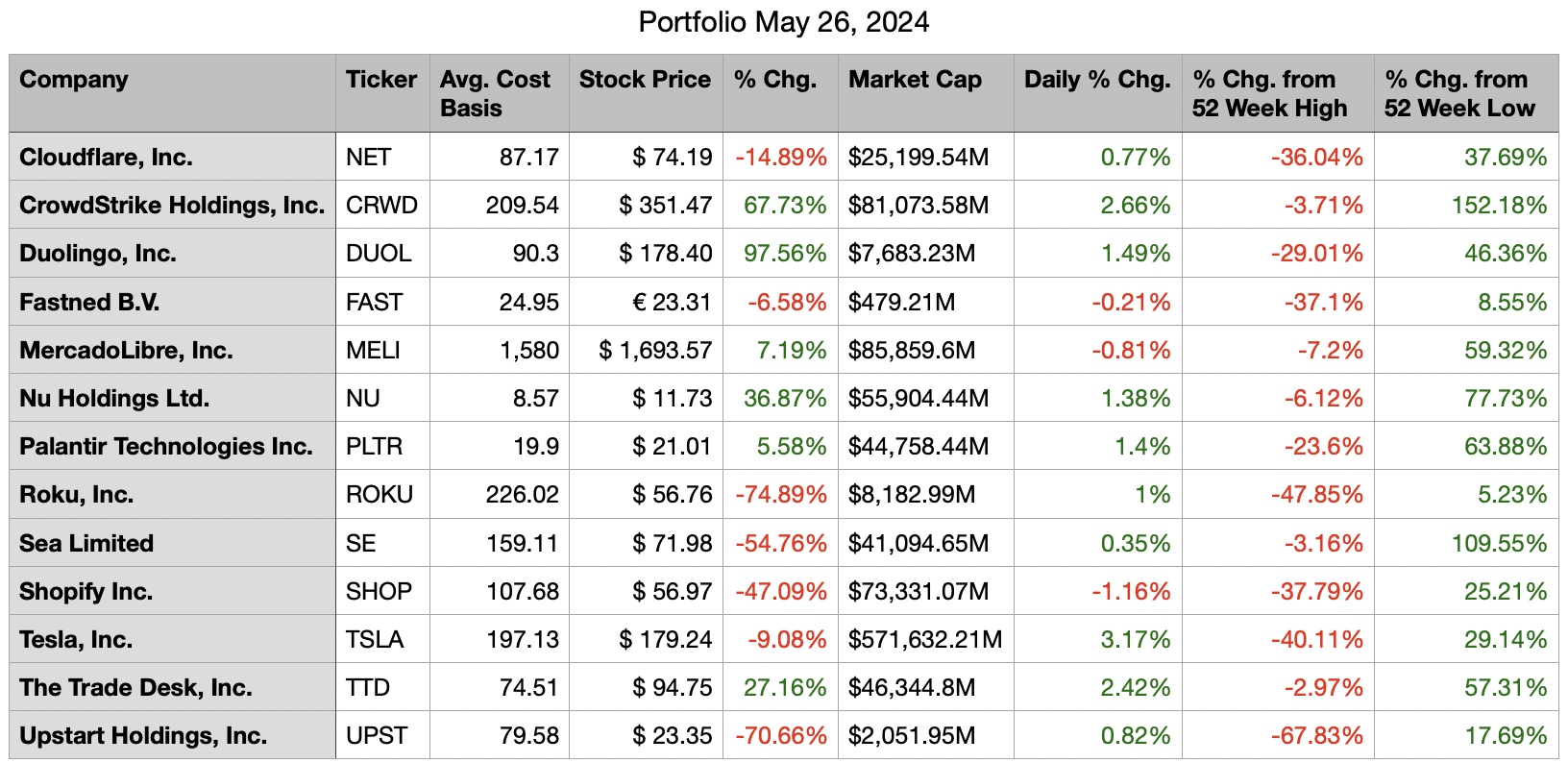Select the Ticker column header

coord(381,80)
